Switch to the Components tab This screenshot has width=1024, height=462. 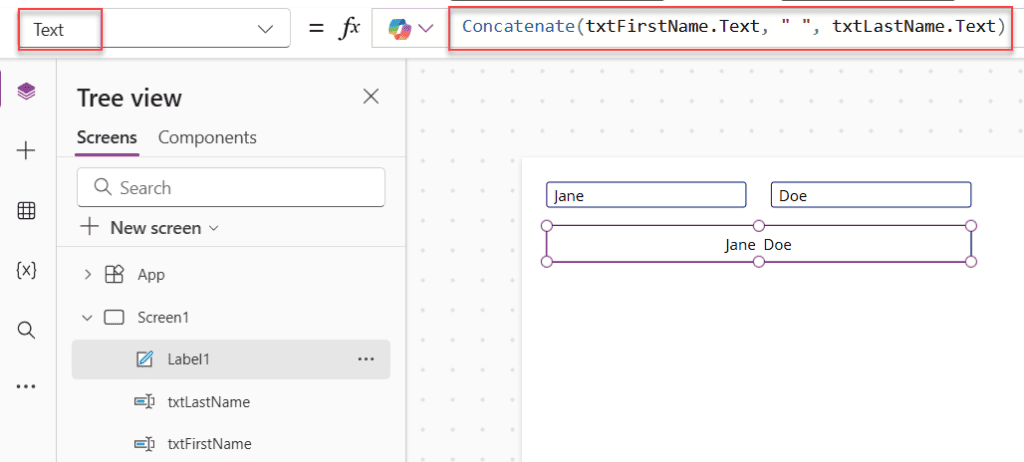click(208, 138)
